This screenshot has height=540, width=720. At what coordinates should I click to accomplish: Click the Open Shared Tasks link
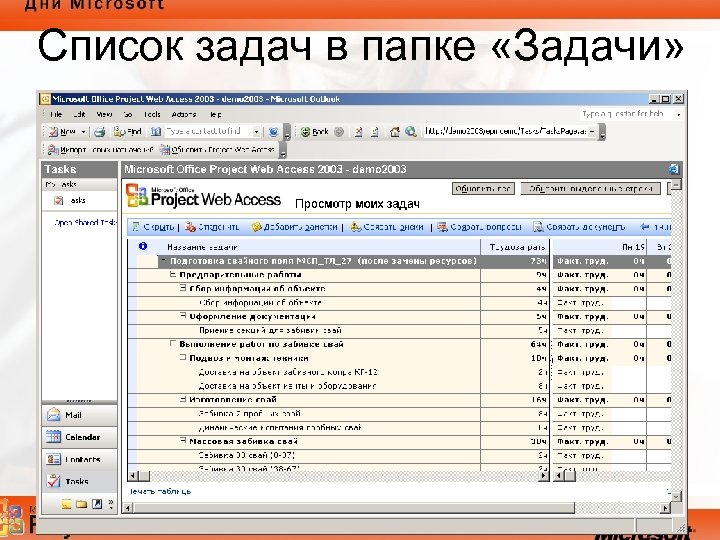pos(85,222)
